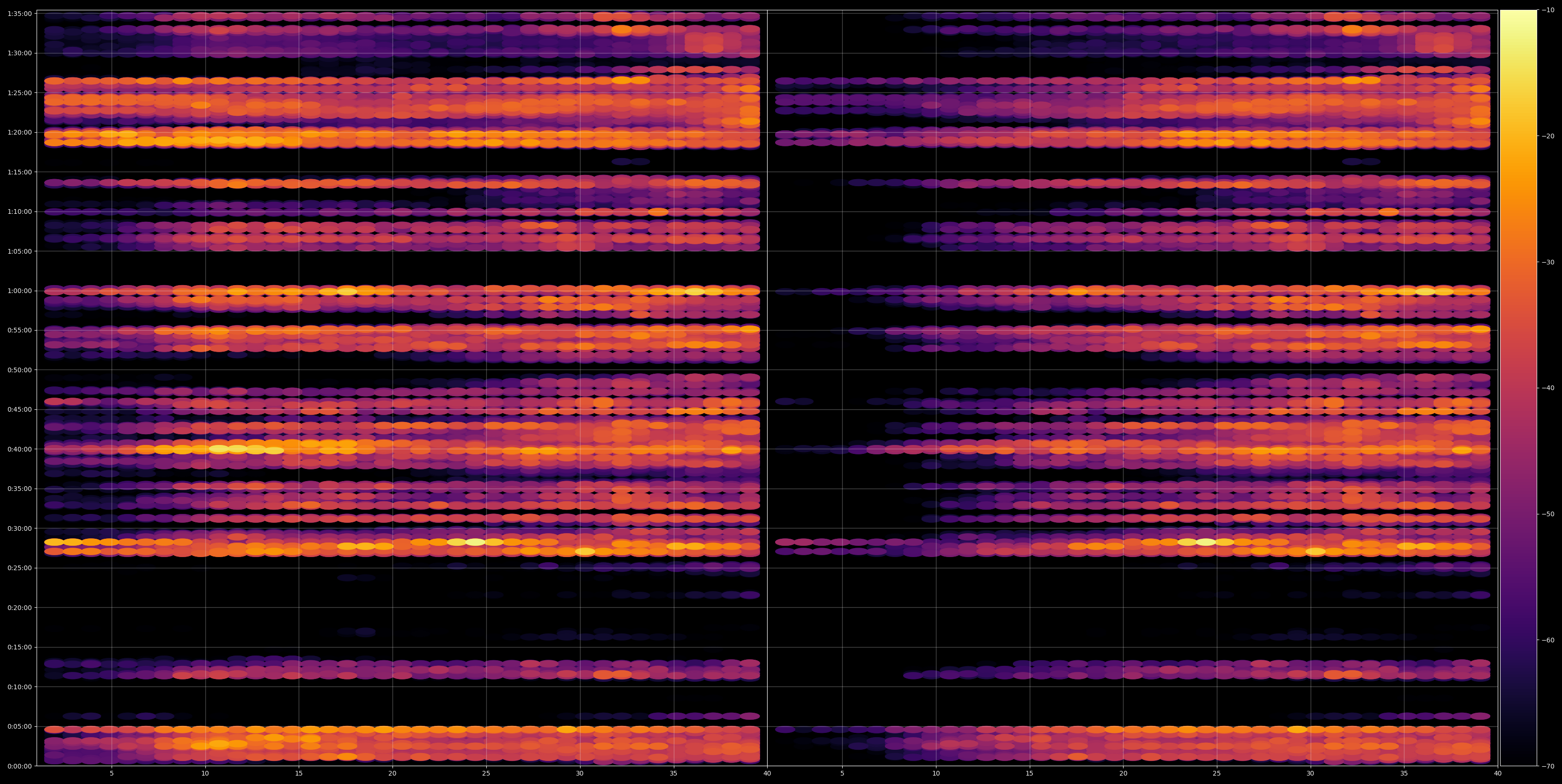
Task: Pick the 0:25:00 y-axis tick label
Action: [x=19, y=568]
